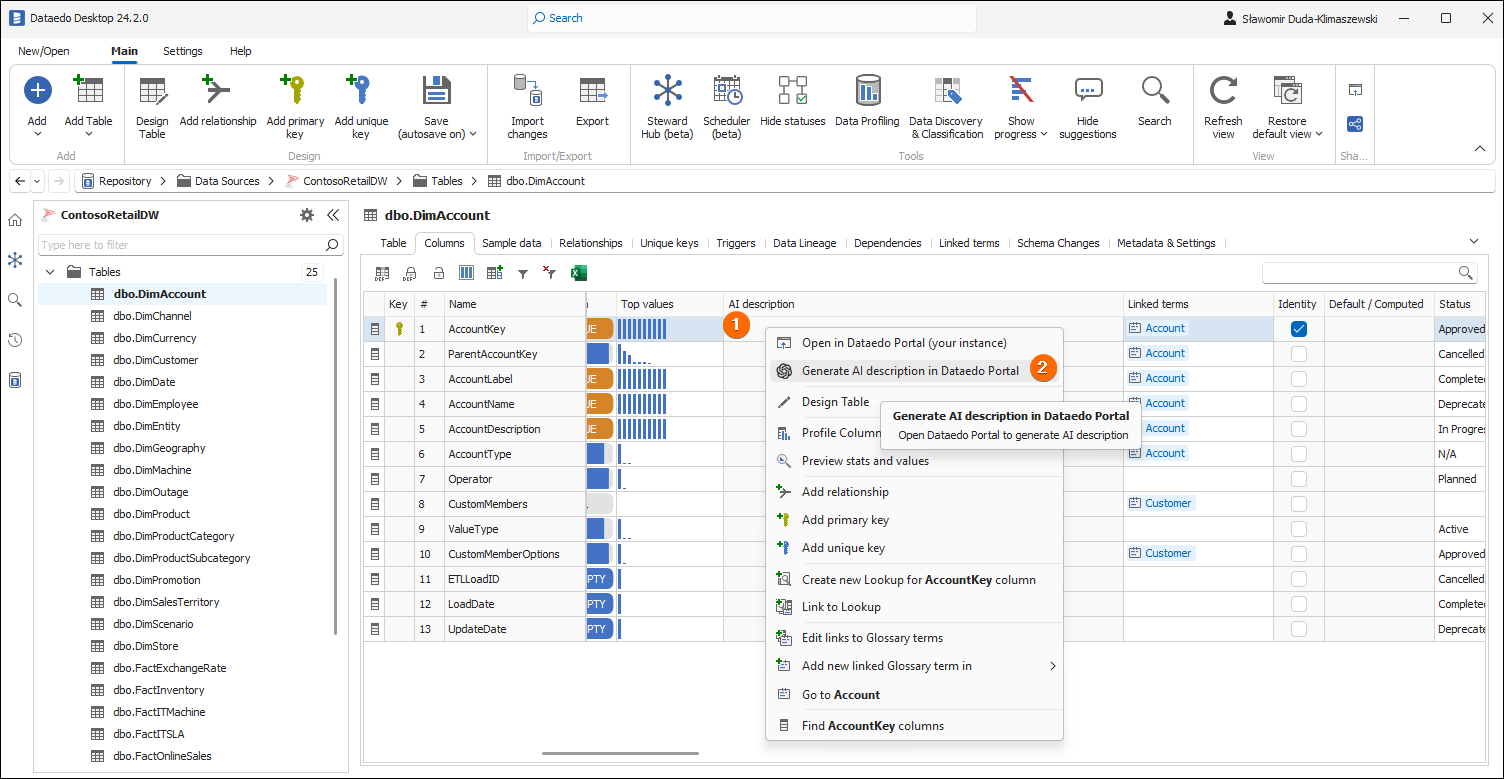
Task: Check the Identity box for ETLLoadID
Action: coord(1298,579)
